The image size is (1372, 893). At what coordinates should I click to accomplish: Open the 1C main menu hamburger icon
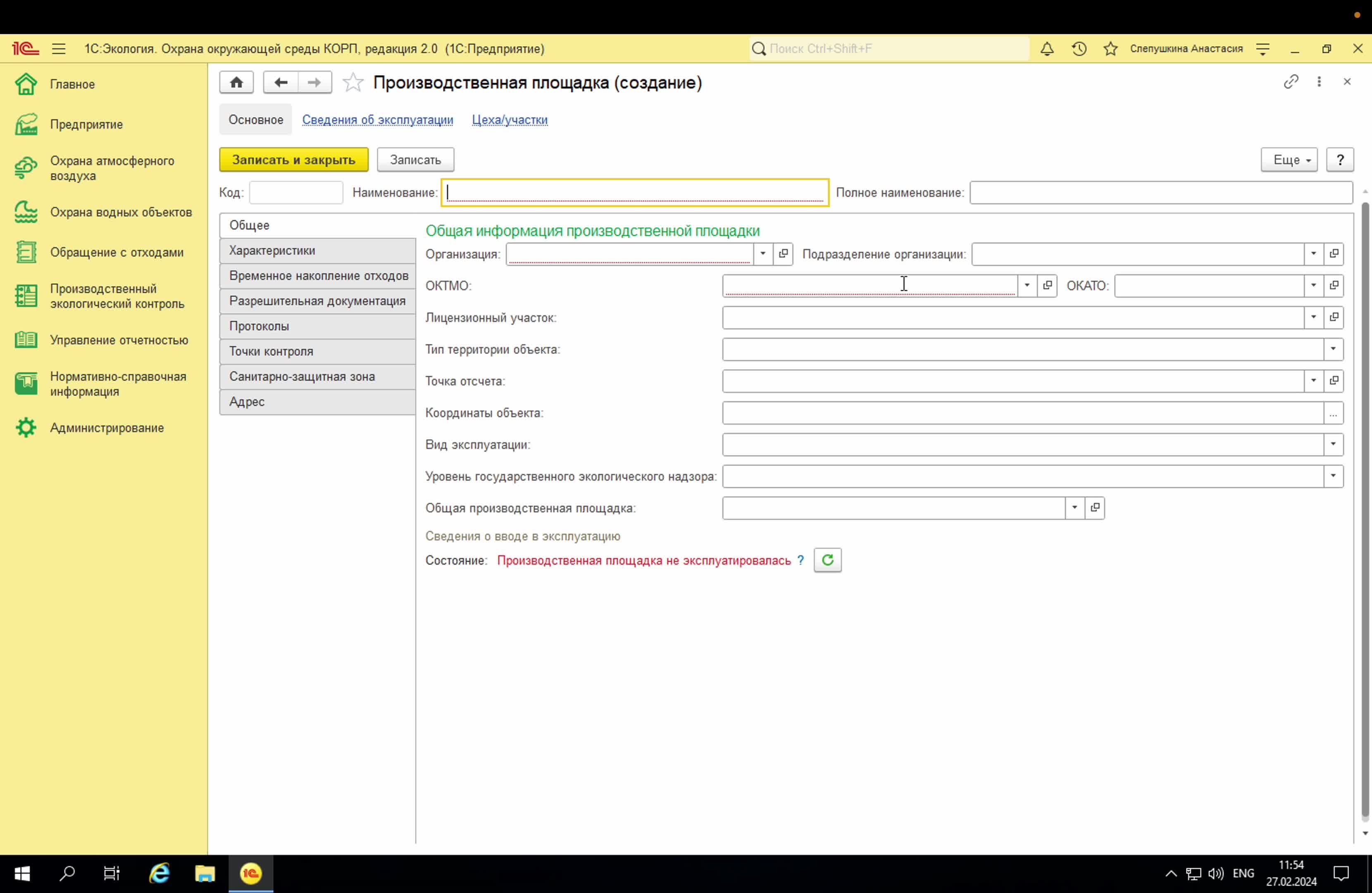tap(59, 49)
